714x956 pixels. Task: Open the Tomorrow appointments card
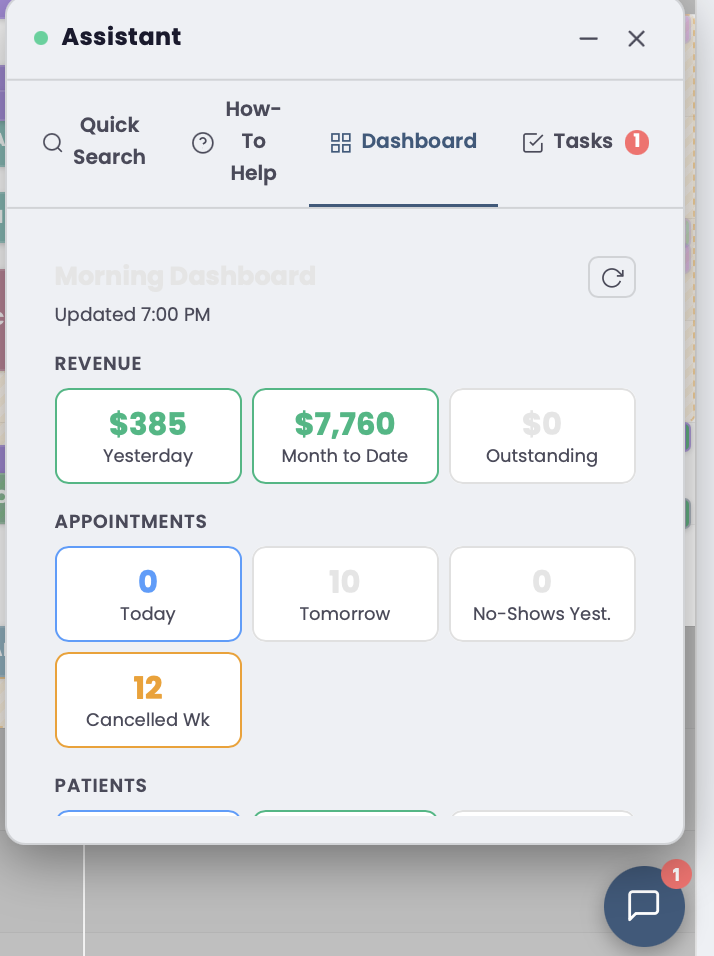(x=345, y=594)
